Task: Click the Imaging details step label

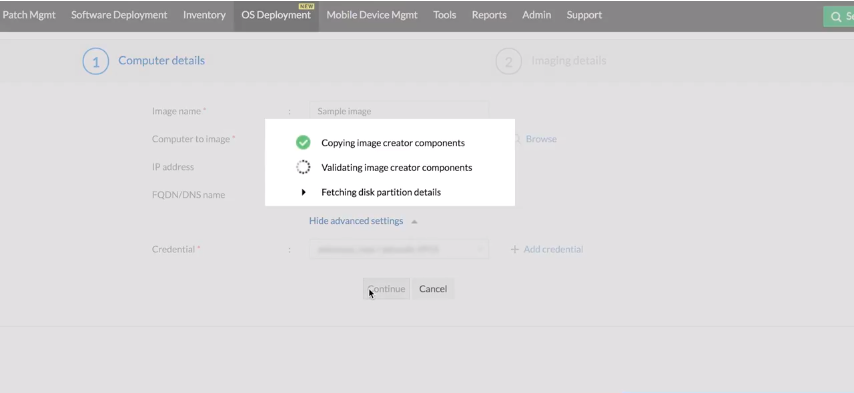Action: pos(569,60)
